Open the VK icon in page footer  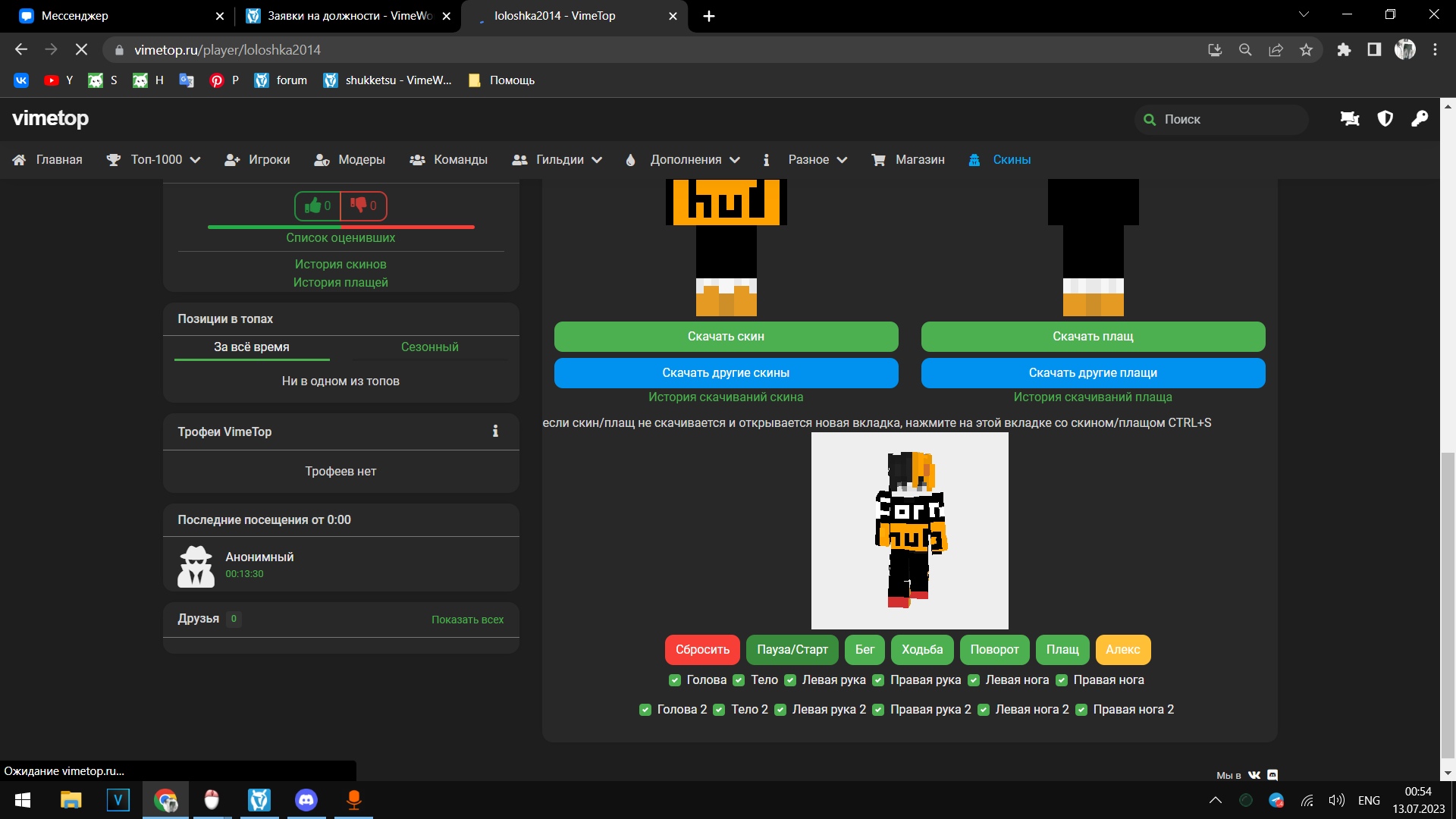click(1254, 775)
